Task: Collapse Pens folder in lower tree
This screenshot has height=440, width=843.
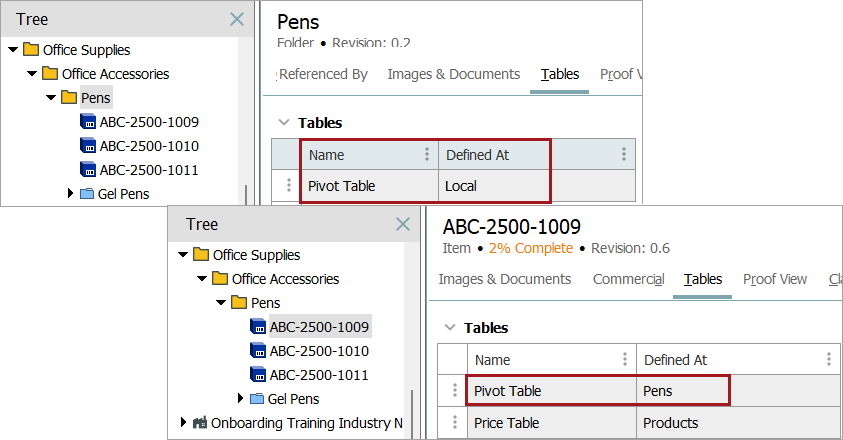Action: 221,303
